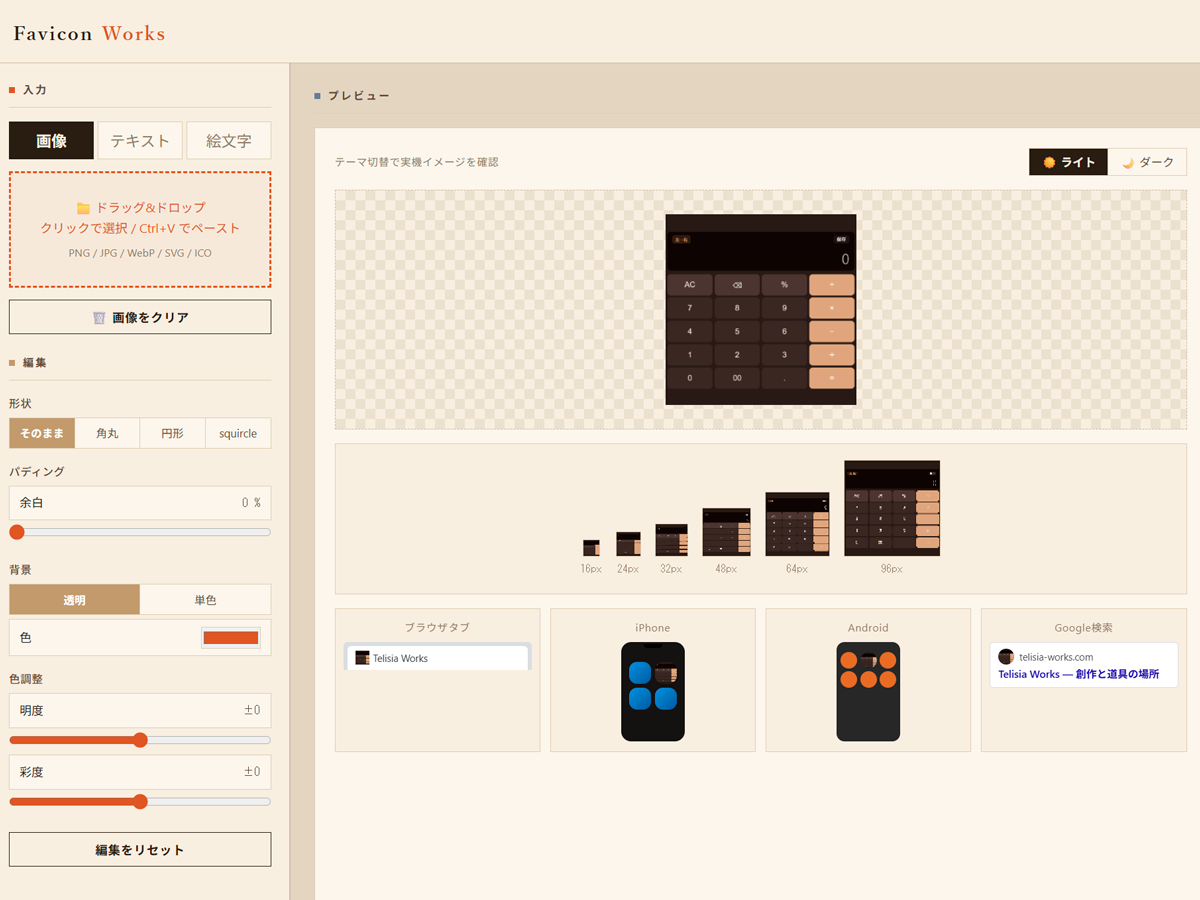Switch preview theme to ライト
Image resolution: width=1200 pixels, height=900 pixels.
pos(1069,162)
